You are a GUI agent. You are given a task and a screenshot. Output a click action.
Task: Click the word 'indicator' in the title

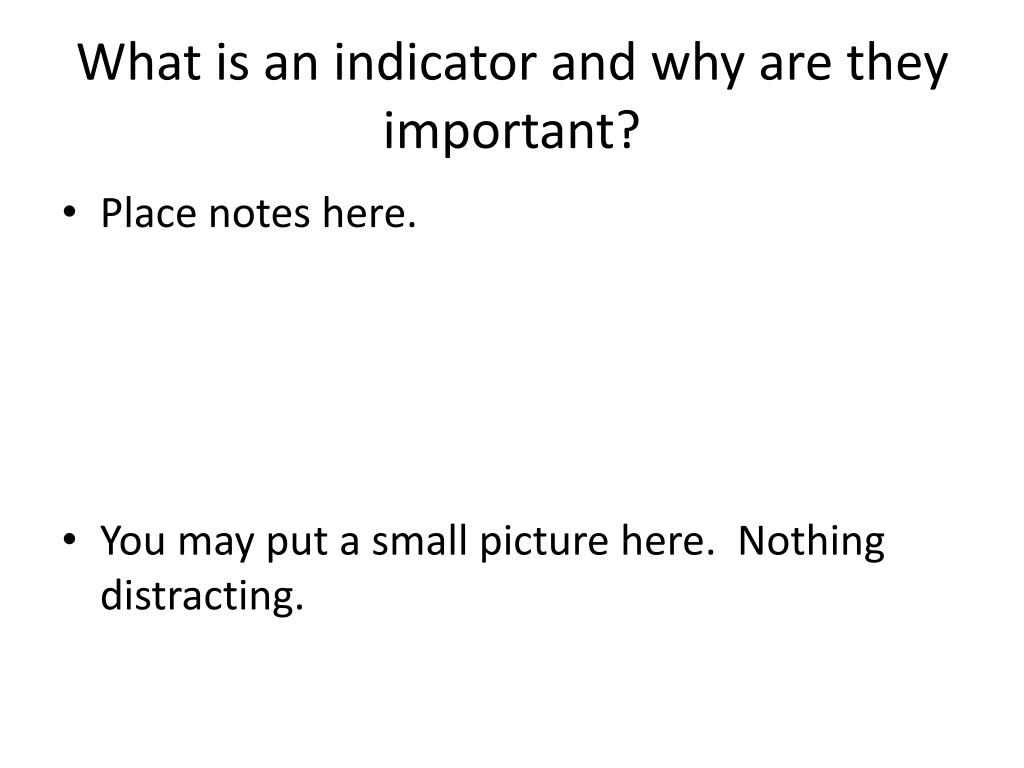(x=435, y=62)
